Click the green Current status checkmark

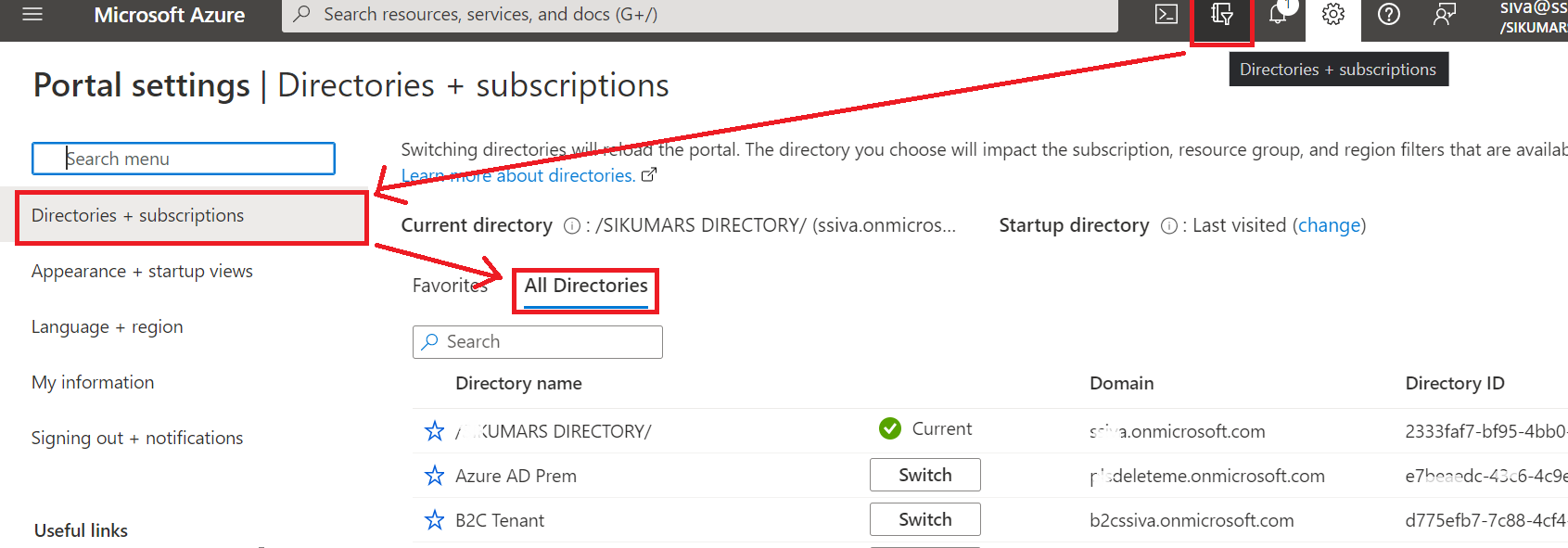pyautogui.click(x=890, y=428)
